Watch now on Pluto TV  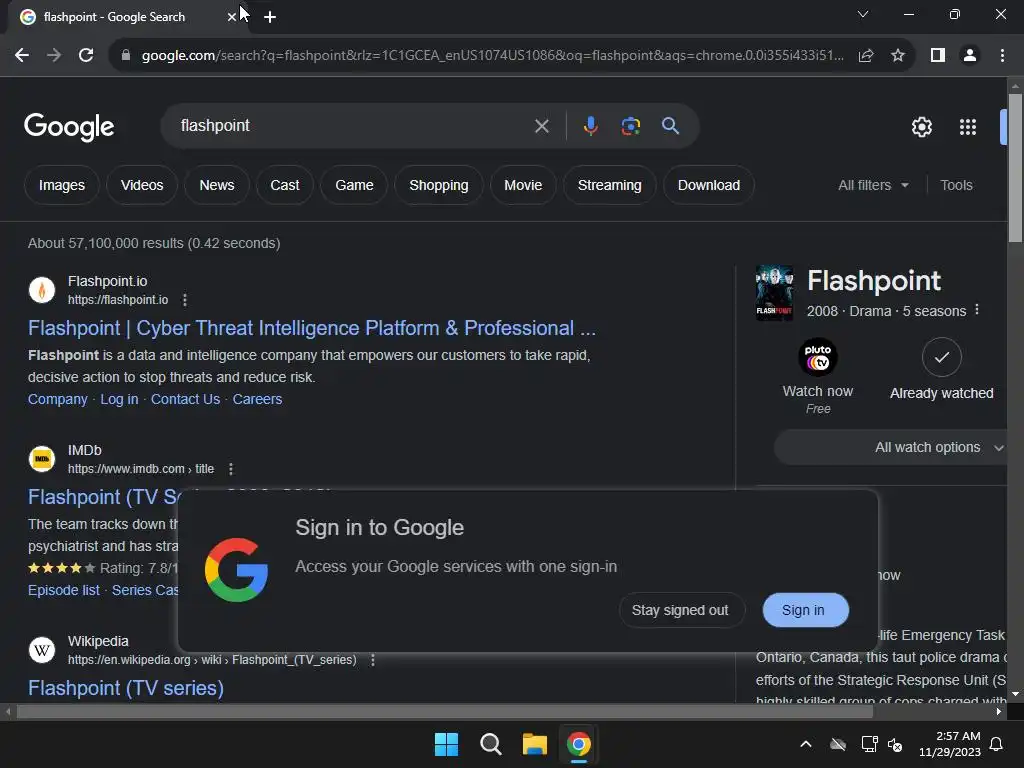(x=818, y=376)
